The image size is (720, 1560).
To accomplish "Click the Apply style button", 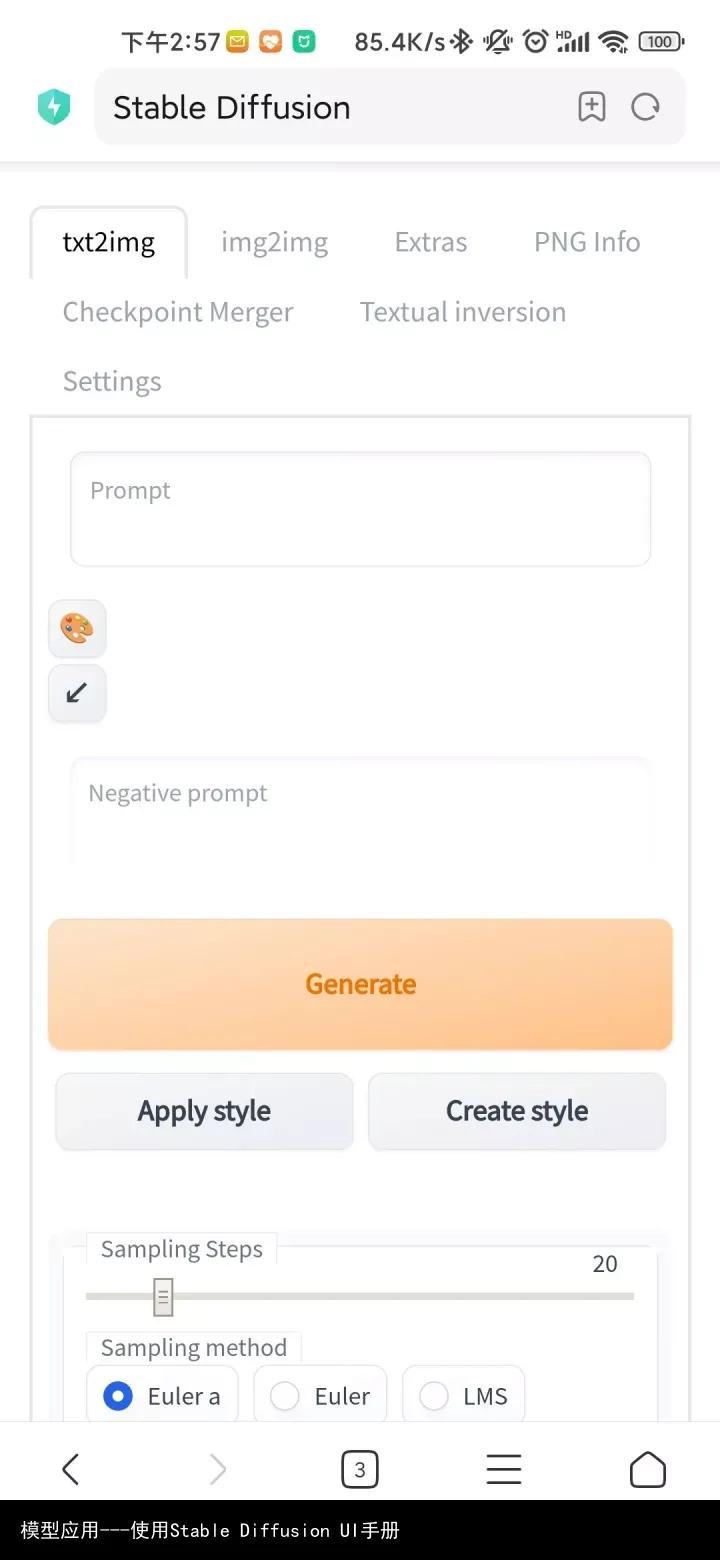I will coord(204,1111).
